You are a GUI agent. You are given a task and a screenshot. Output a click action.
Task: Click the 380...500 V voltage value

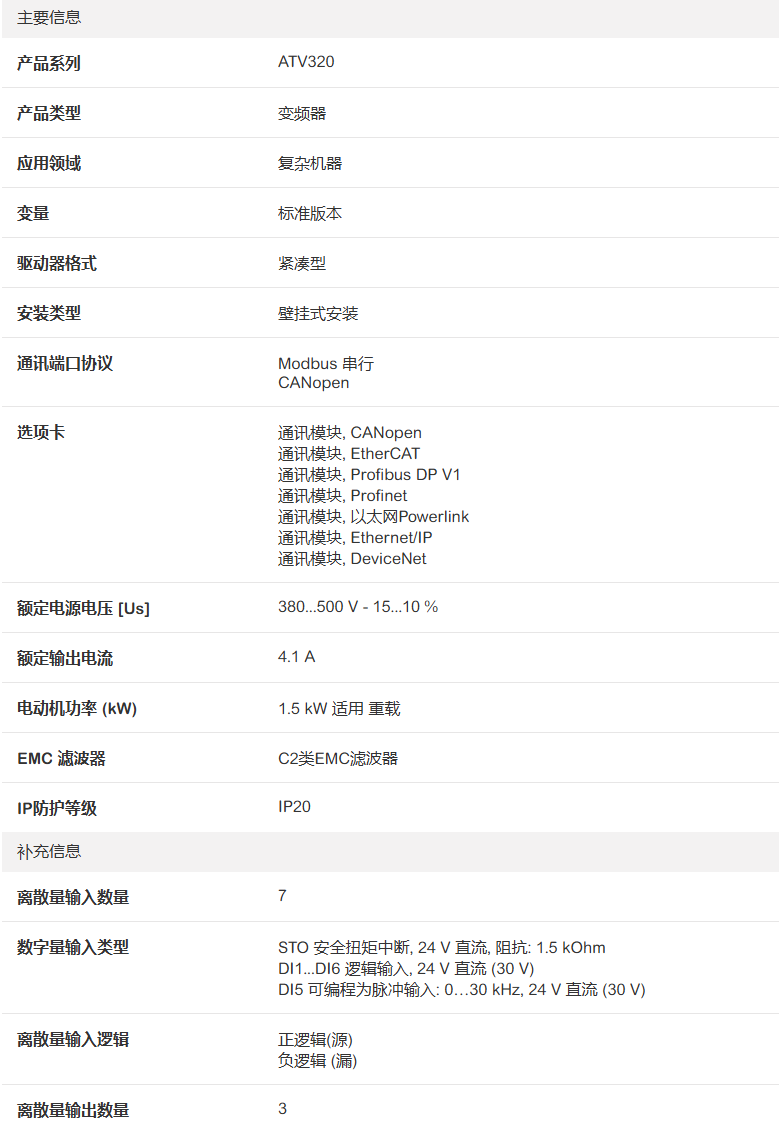[357, 607]
